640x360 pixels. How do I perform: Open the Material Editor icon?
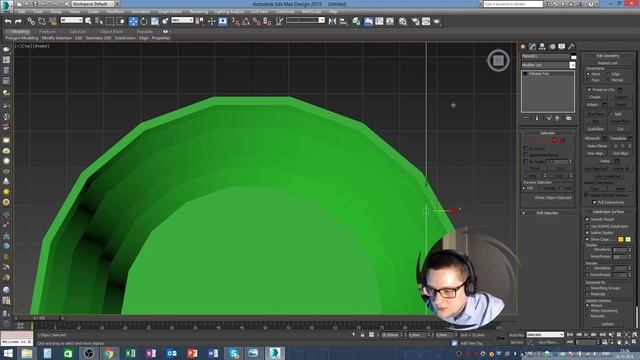coord(403,21)
